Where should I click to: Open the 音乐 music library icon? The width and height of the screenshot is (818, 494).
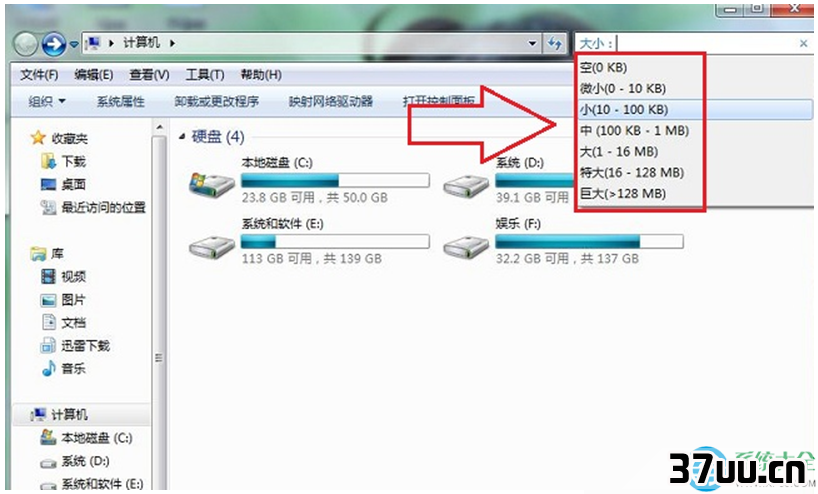coord(49,368)
